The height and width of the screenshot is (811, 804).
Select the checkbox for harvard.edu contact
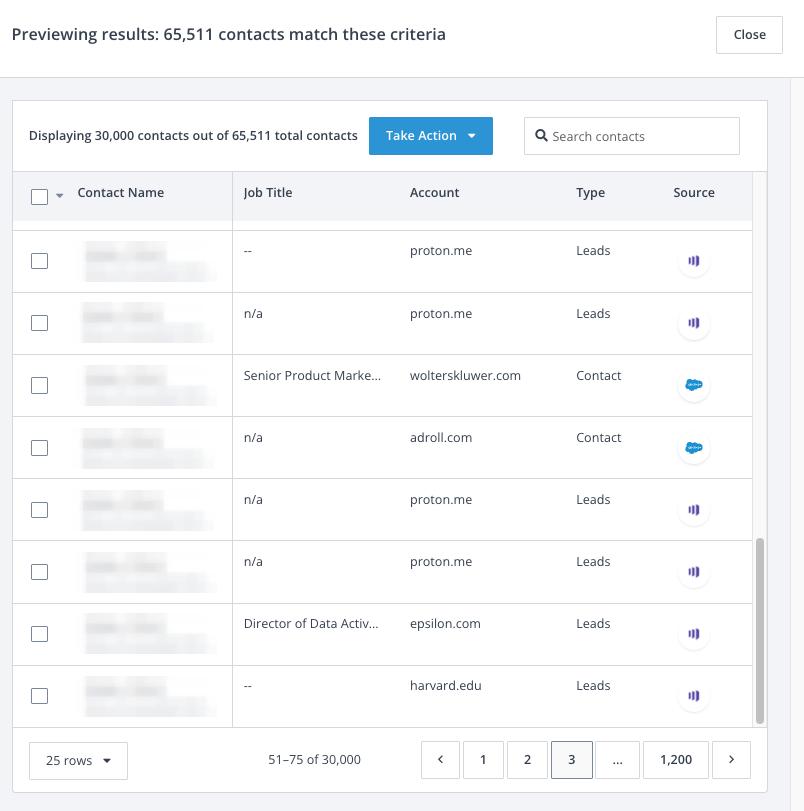pyautogui.click(x=40, y=695)
